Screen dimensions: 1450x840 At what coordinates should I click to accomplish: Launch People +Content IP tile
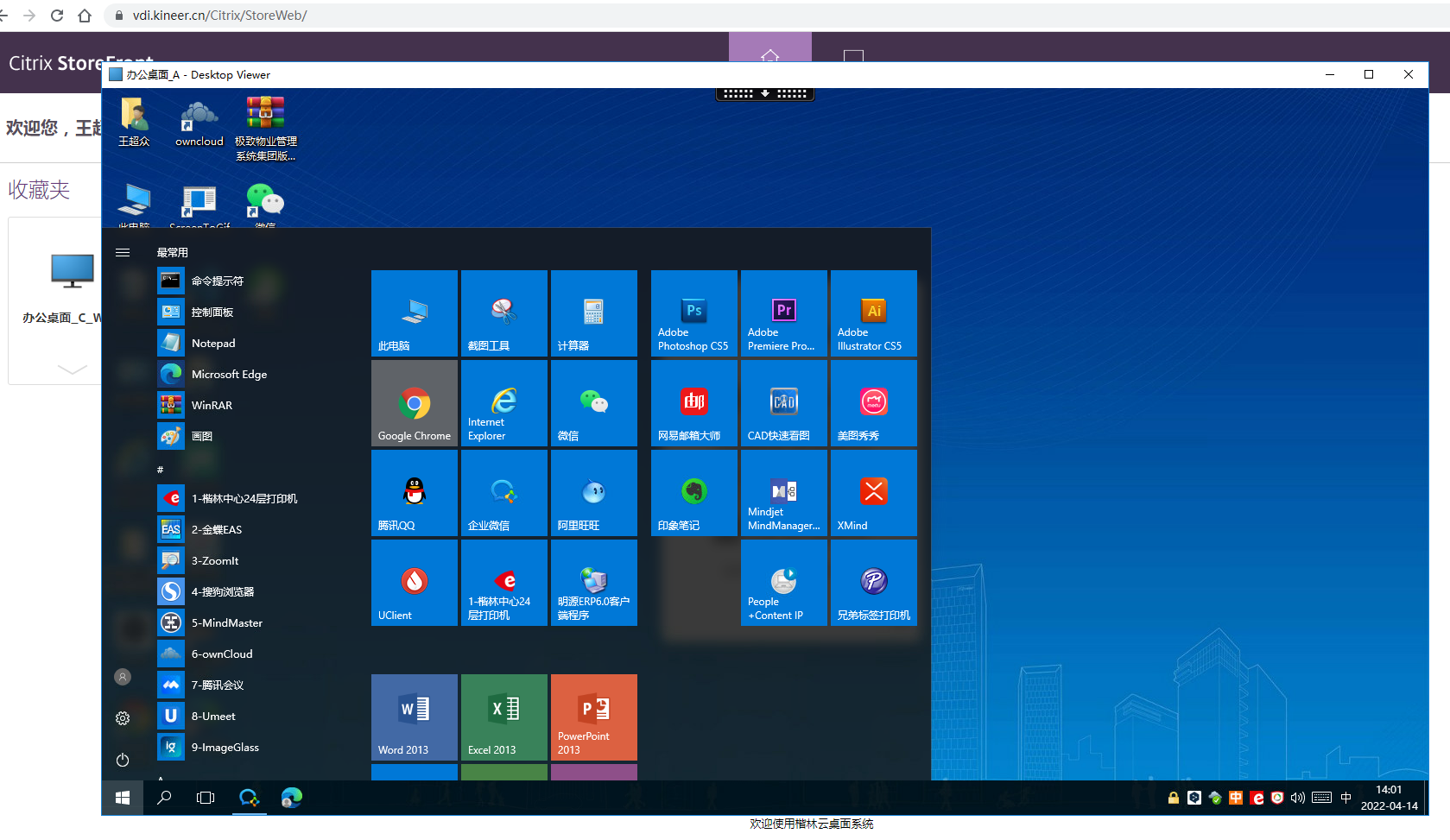tap(784, 583)
